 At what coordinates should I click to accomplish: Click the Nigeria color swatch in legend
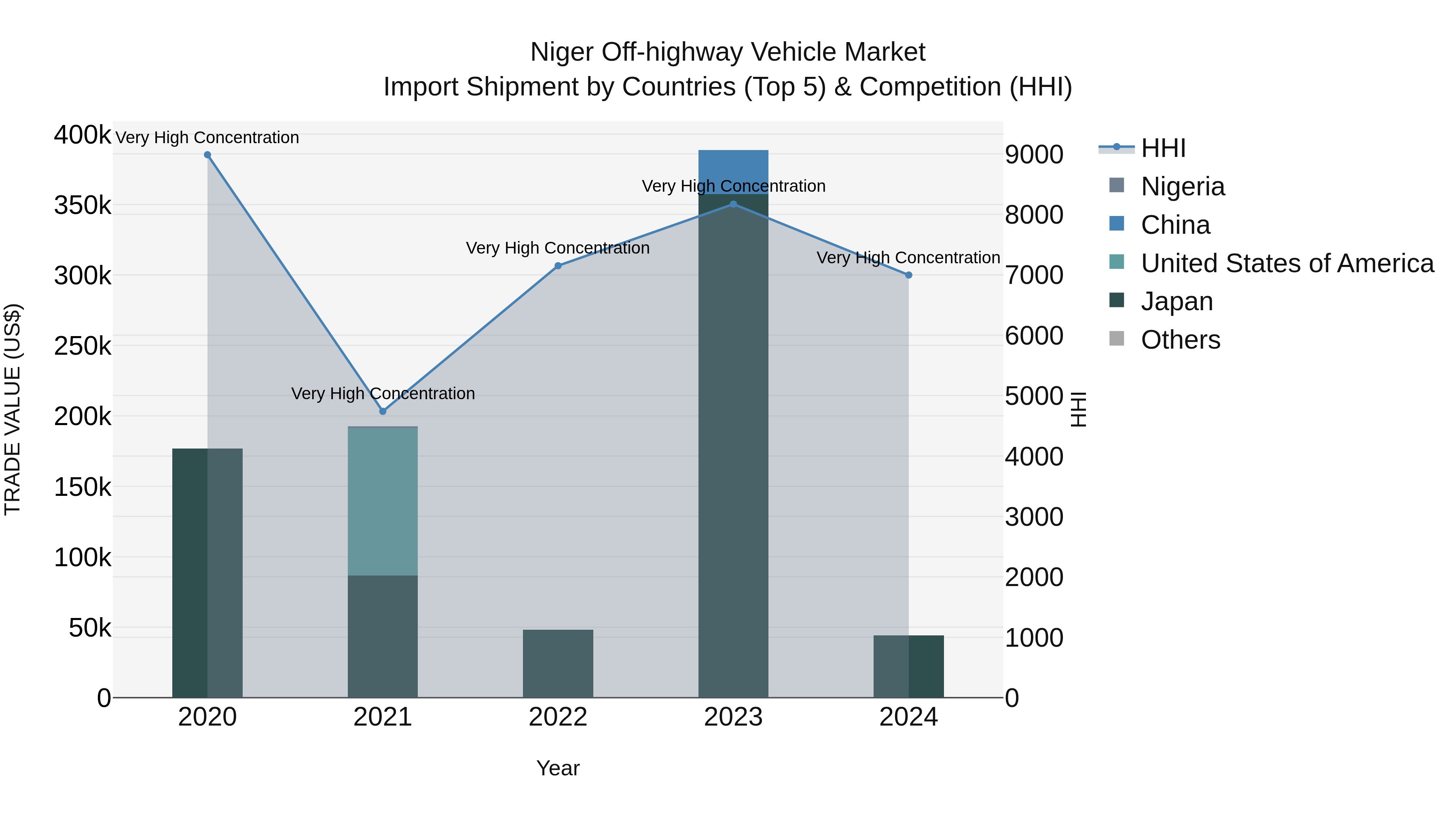click(x=1117, y=185)
